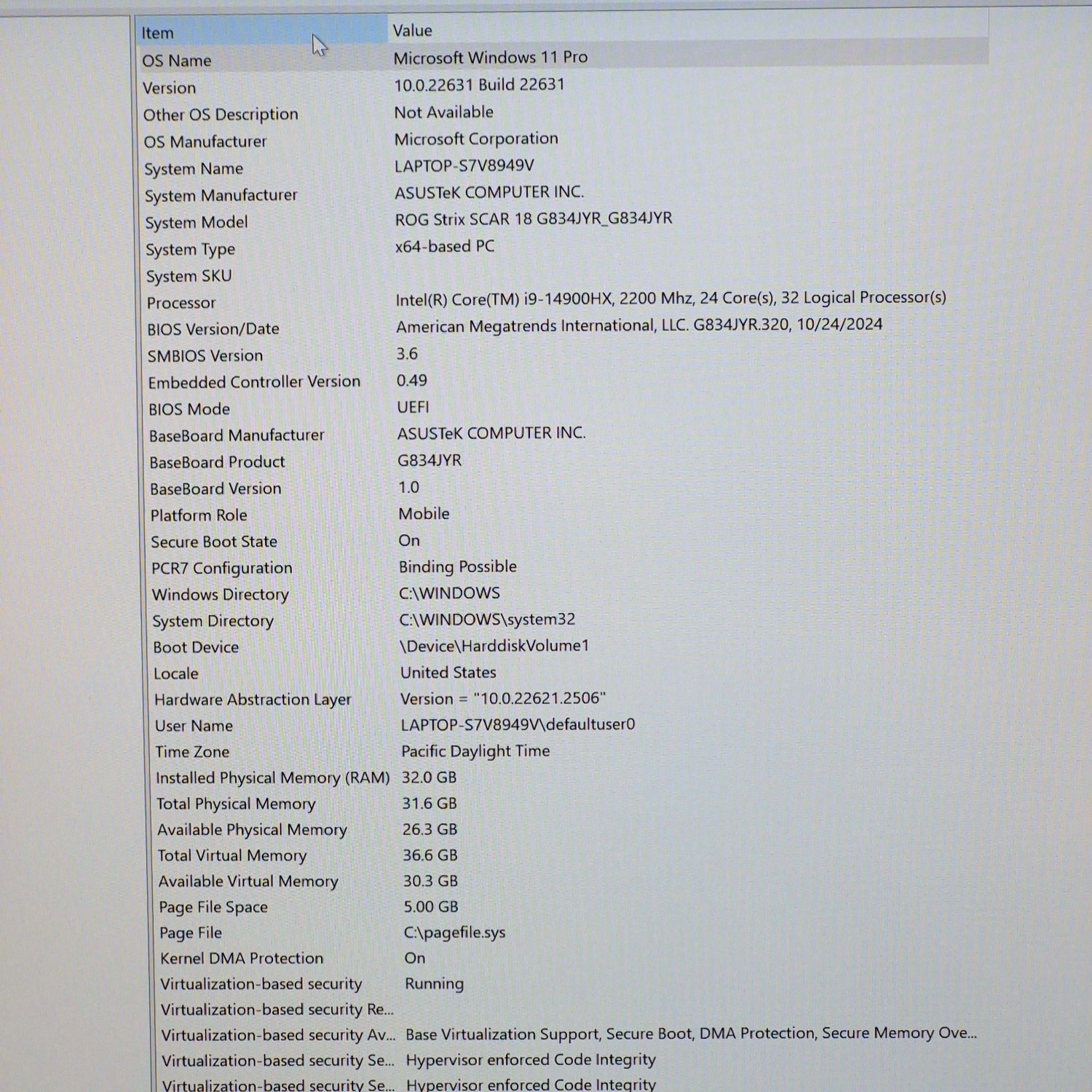
Task: Click the BaseBoard Version value 1.0
Action: pos(408,487)
